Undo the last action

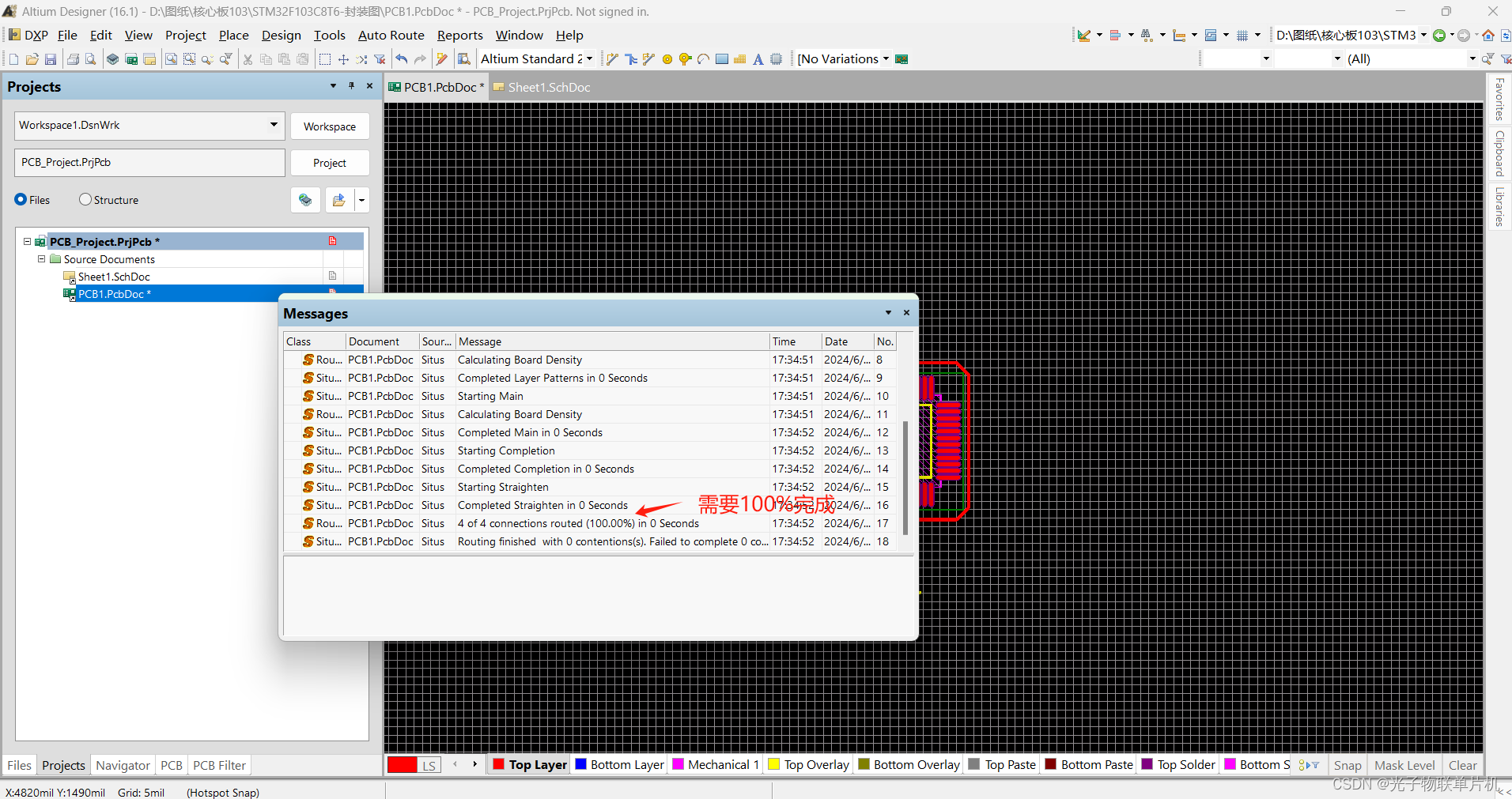[x=402, y=59]
